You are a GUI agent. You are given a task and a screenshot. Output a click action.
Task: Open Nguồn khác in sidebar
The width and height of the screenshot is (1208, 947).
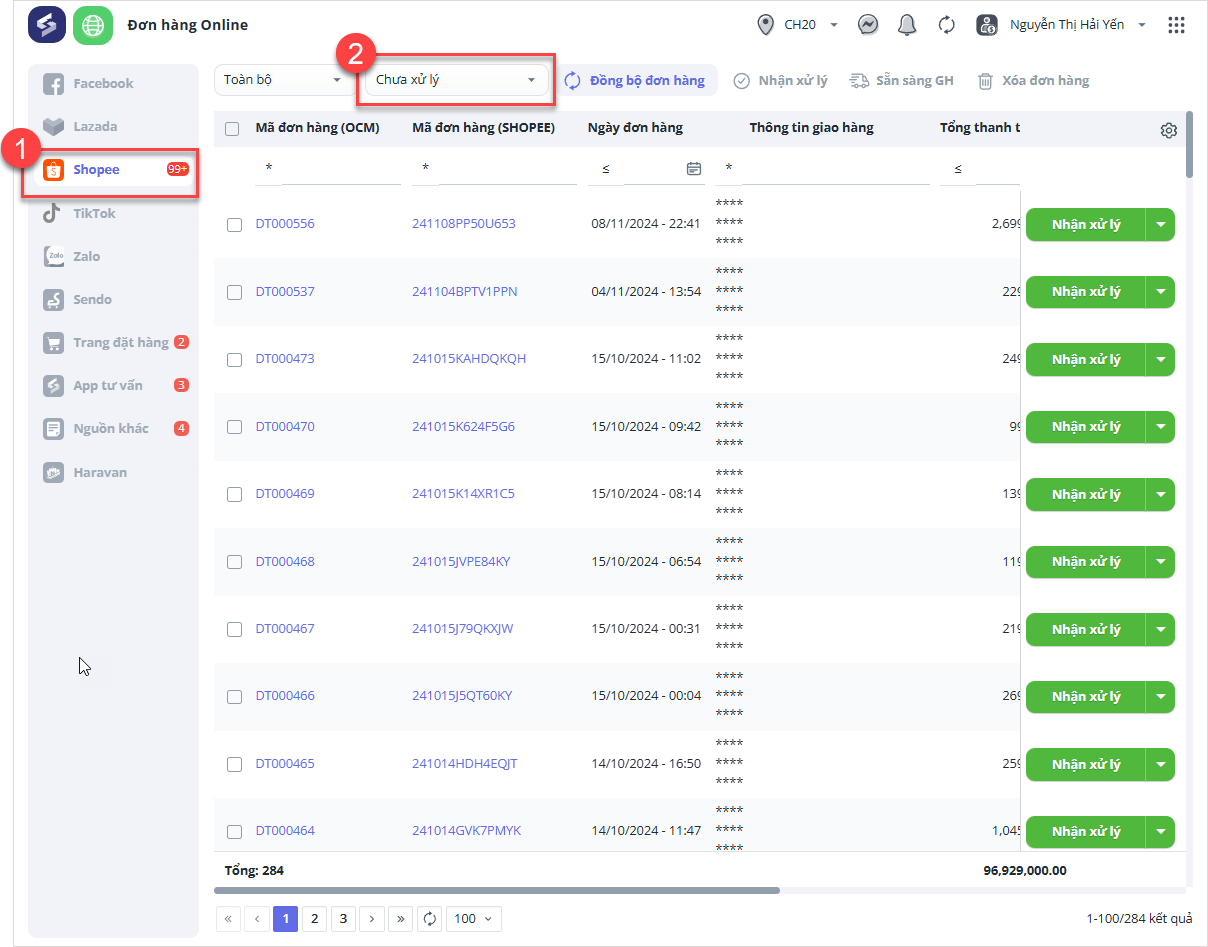click(114, 428)
